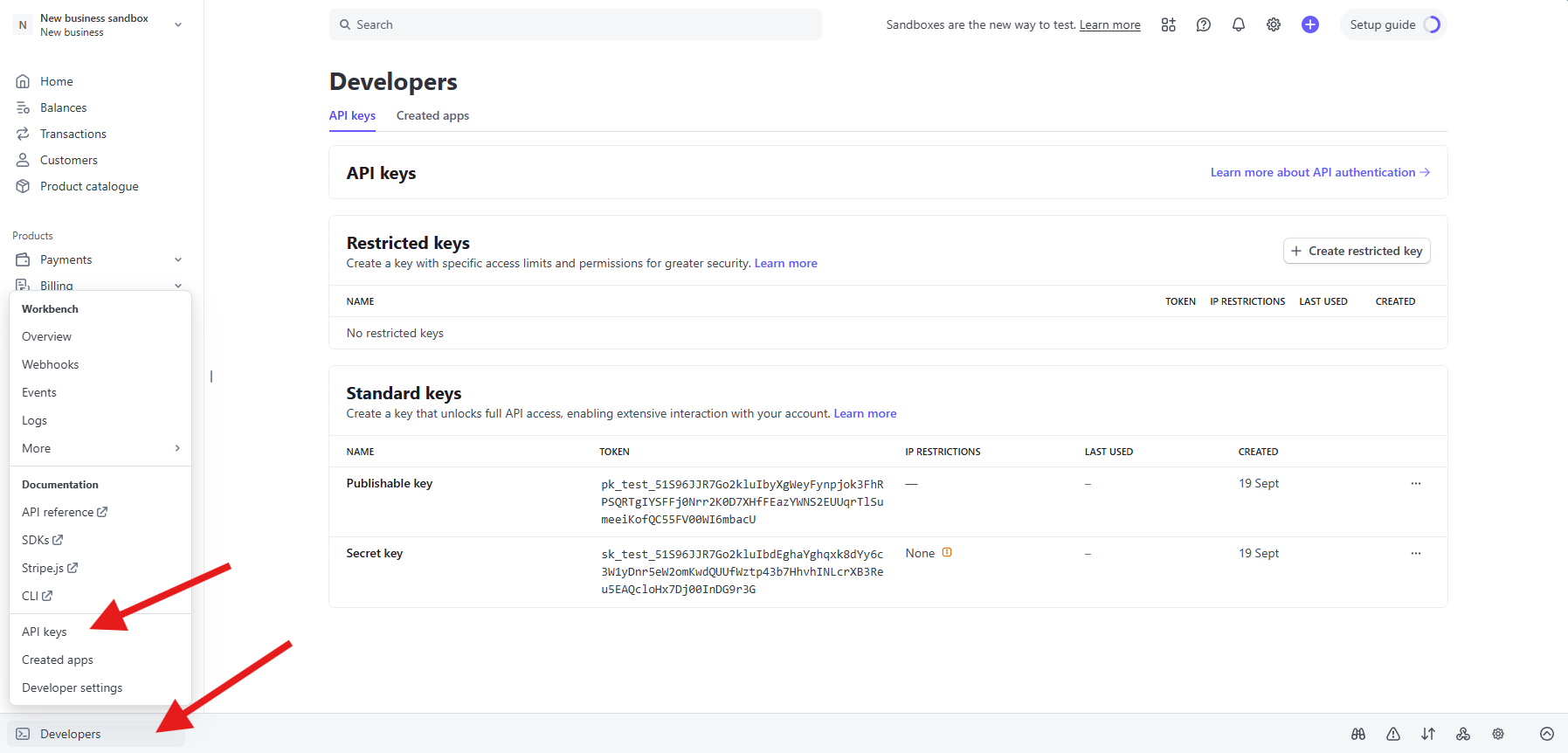This screenshot has width=1568, height=753.
Task: Click Learn more link about sandboxes
Action: tap(1109, 24)
